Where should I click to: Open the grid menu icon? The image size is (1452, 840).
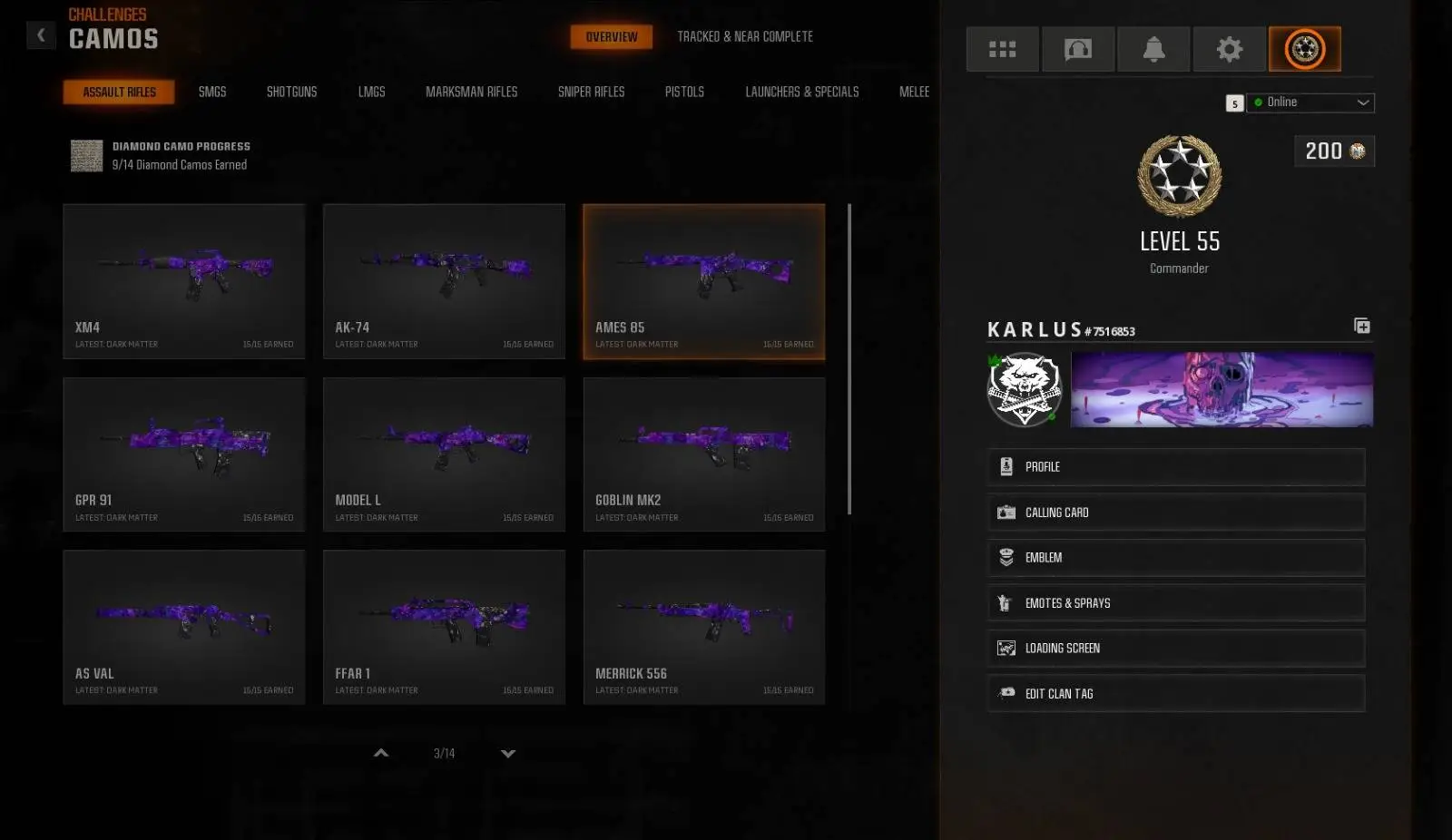click(x=1002, y=49)
